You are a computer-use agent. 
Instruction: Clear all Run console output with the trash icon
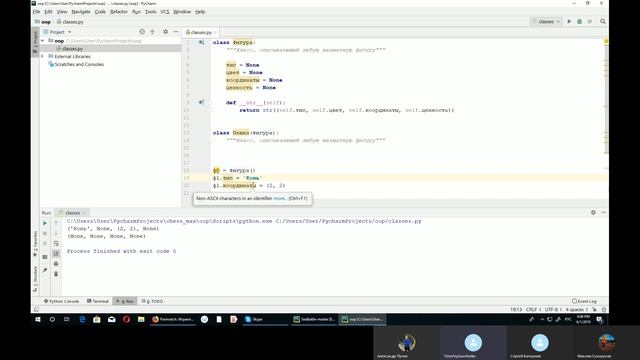56,273
